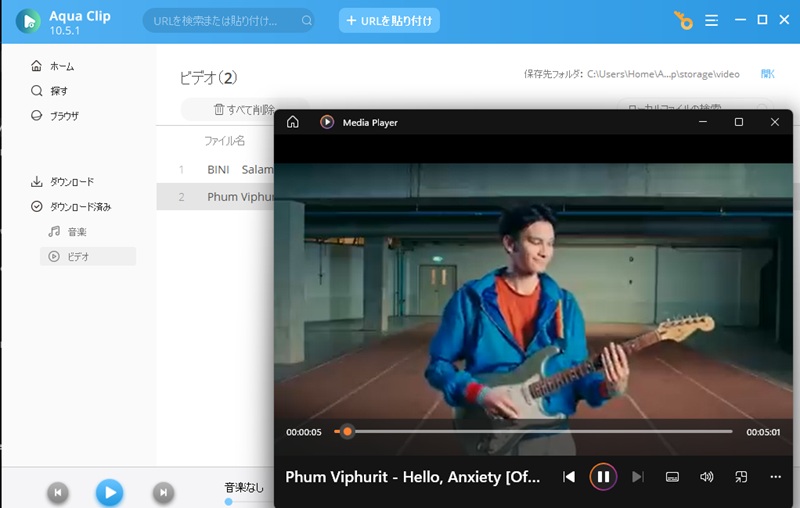Open the 探す sidebar item
This screenshot has height=508, width=800.
coord(49,91)
